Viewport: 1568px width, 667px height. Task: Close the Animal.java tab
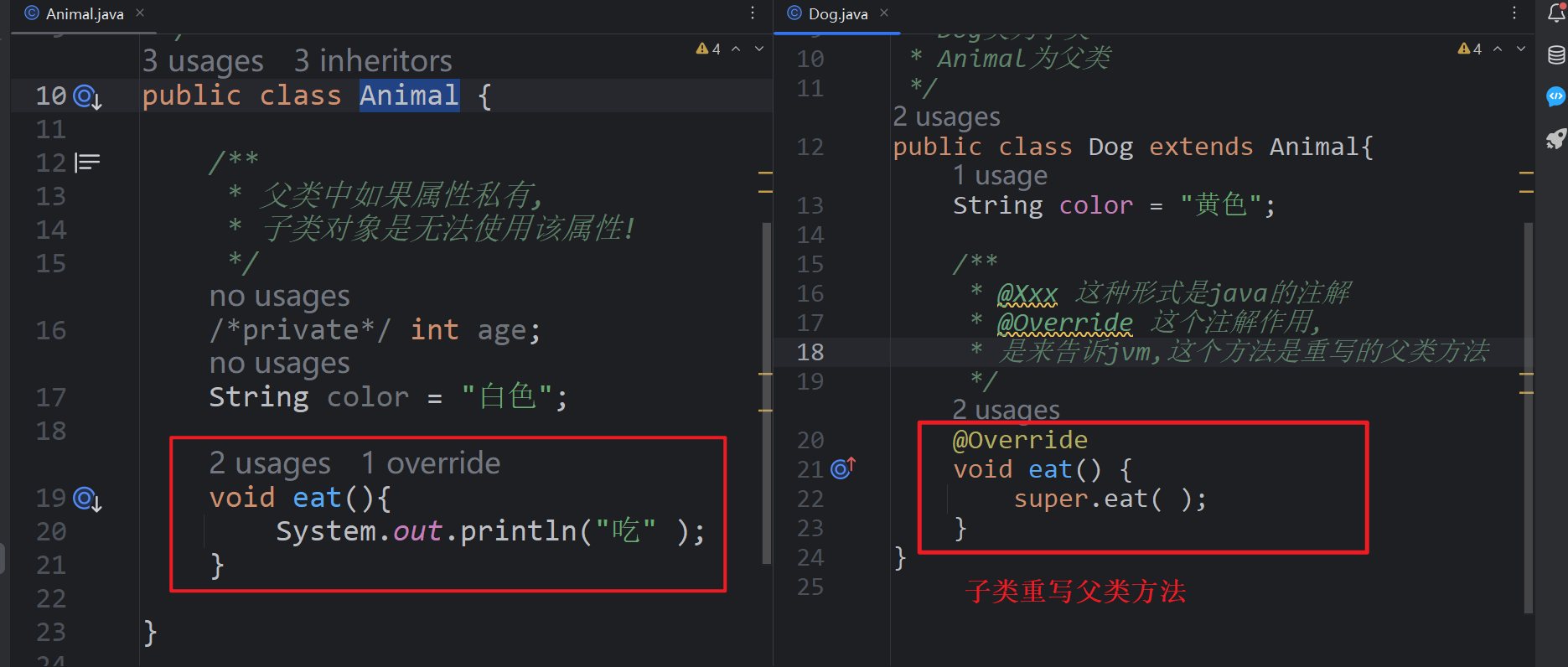click(140, 13)
